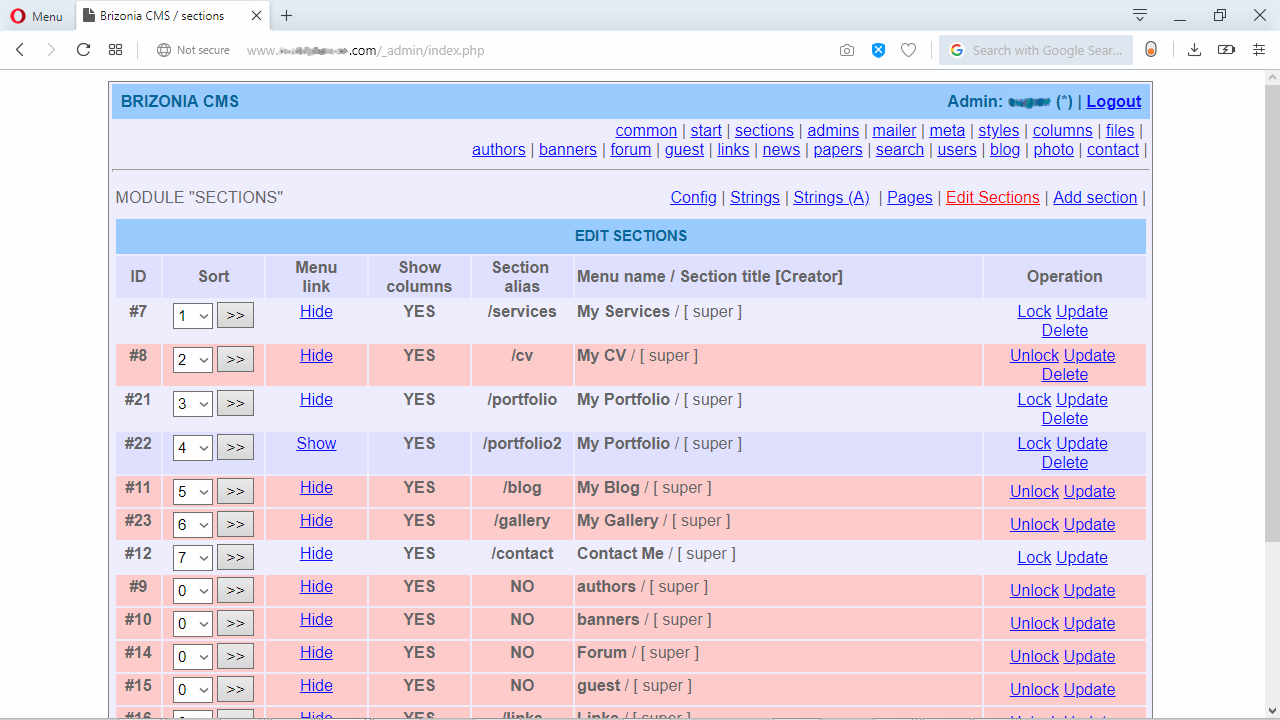The image size is (1280, 720).
Task: Click the 'BRIZONIA CMS' header text
Action: click(x=180, y=102)
